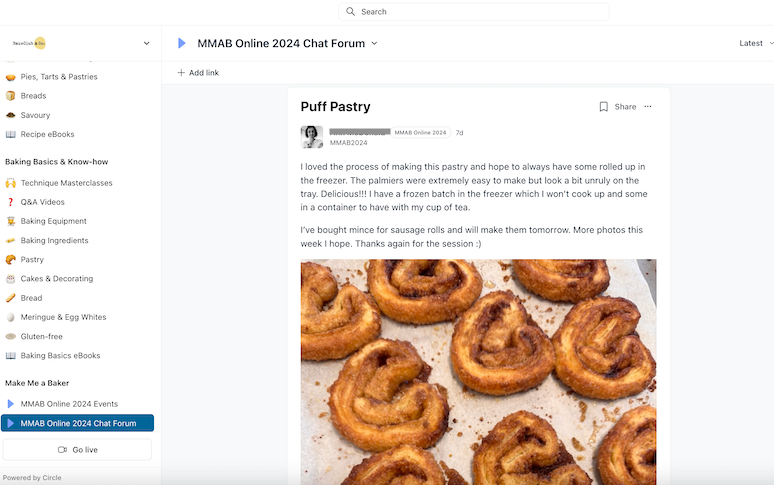This screenshot has width=774, height=485.
Task: Click the plus icon for Add link
Action: click(x=181, y=73)
